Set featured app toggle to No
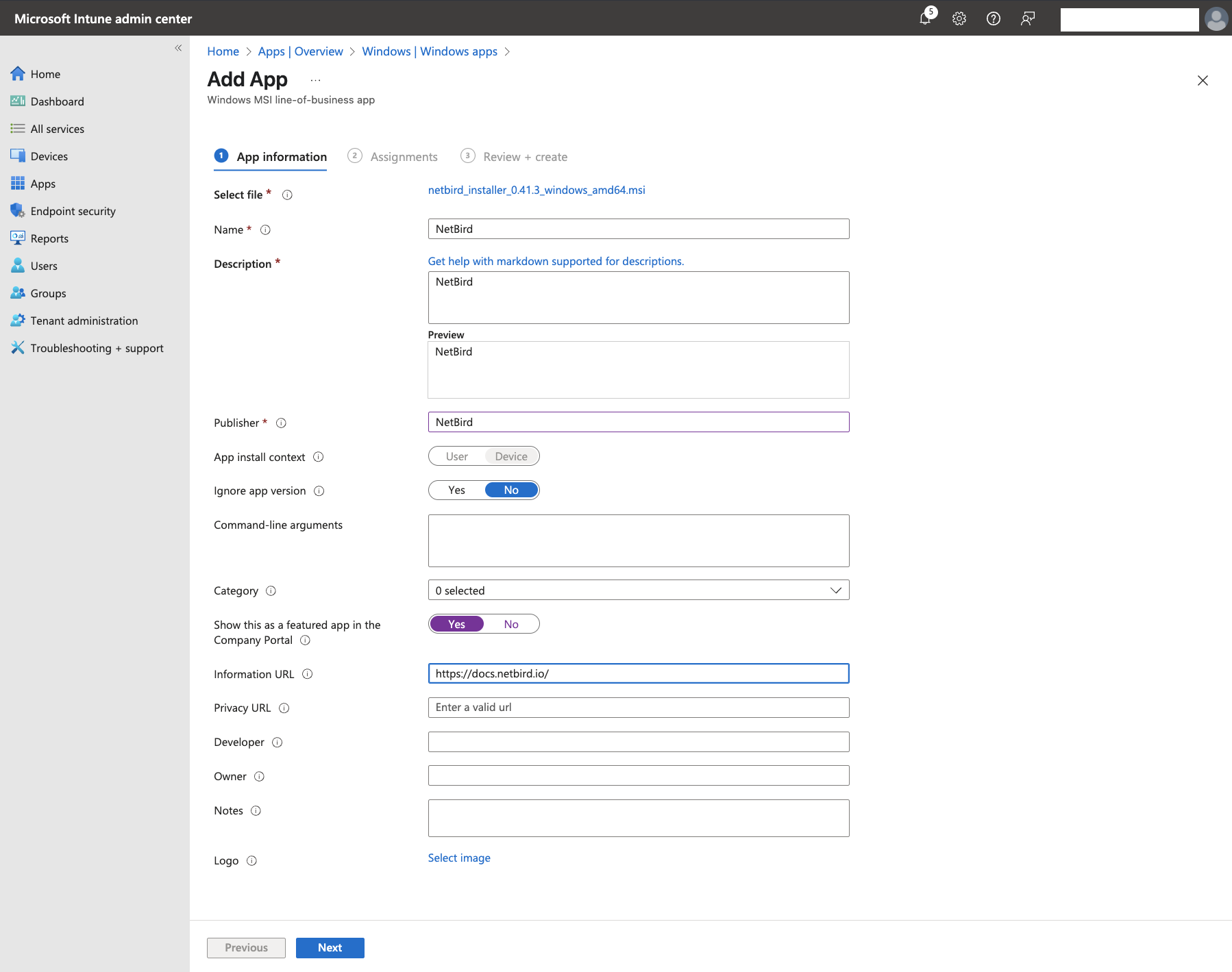Image resolution: width=1232 pixels, height=972 pixels. [511, 625]
